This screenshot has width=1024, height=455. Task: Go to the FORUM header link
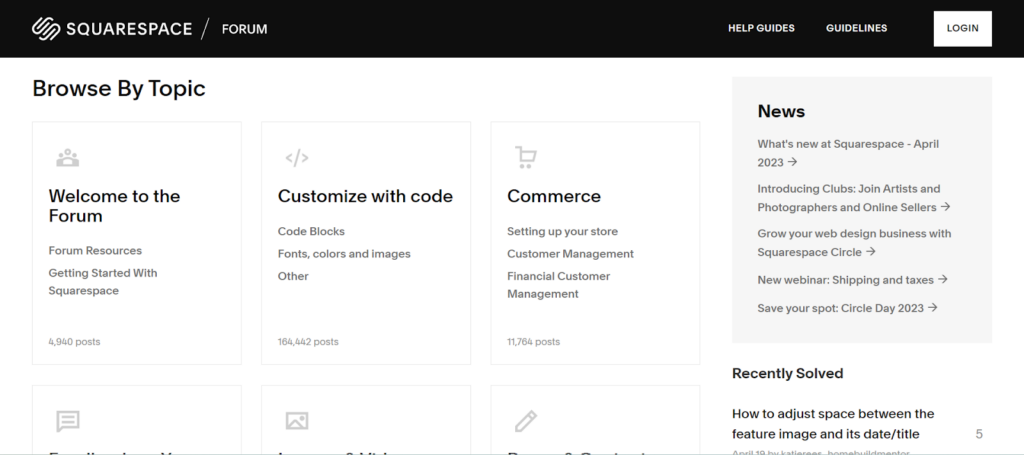click(244, 29)
